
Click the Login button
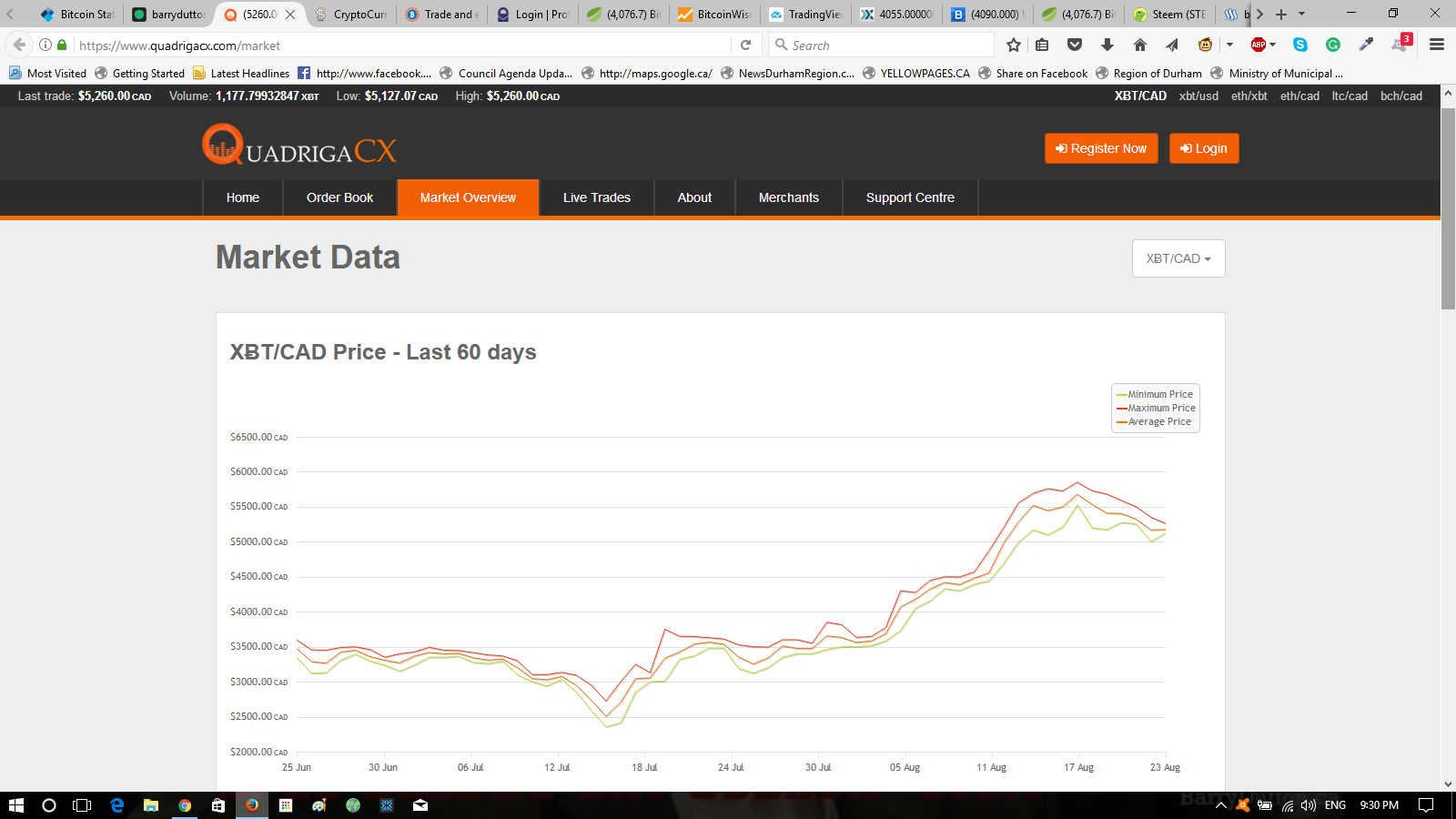[x=1204, y=148]
